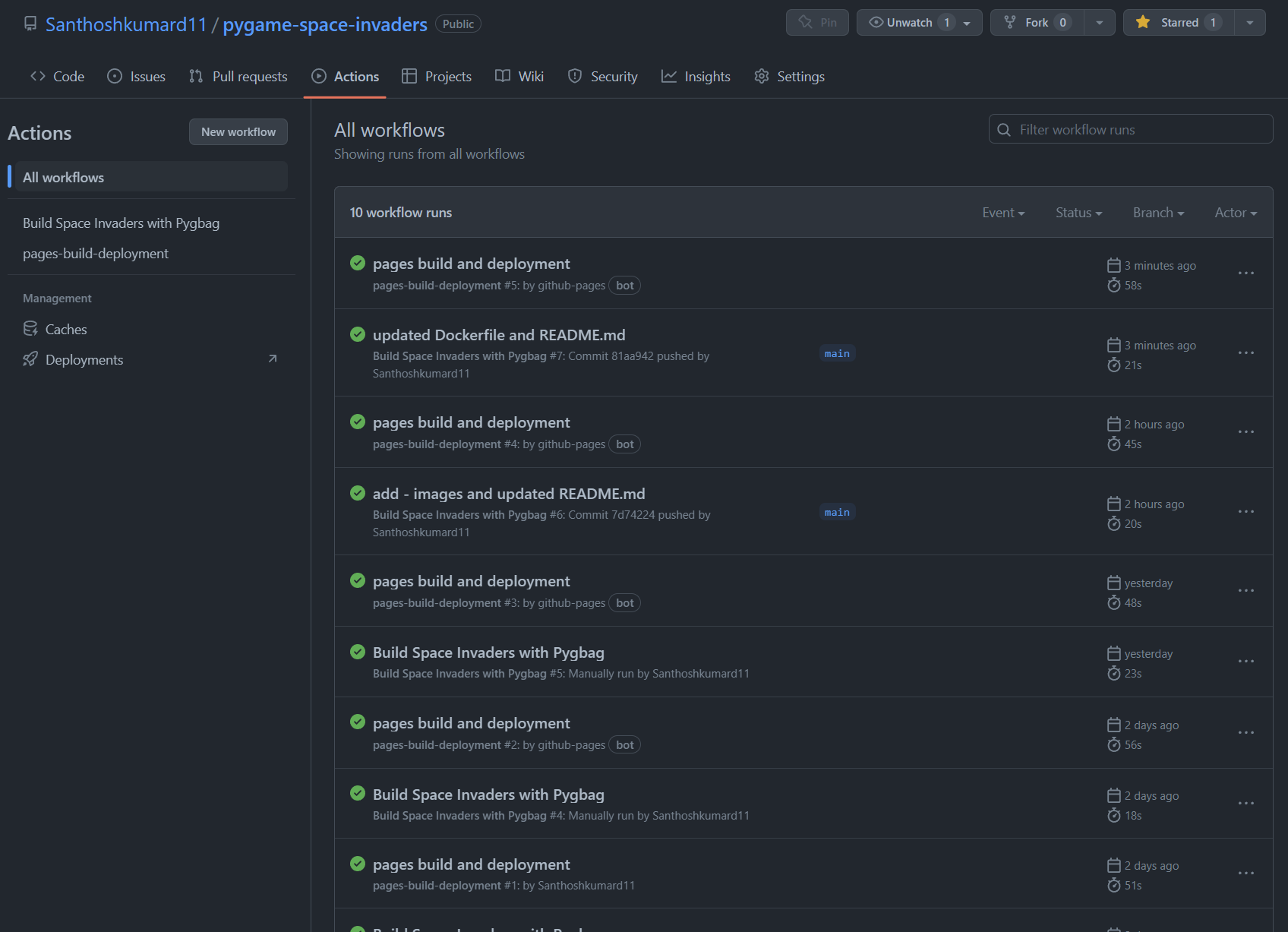This screenshot has height=932, width=1288.
Task: Open the three-dot menu for add - images run
Action: point(1246,511)
